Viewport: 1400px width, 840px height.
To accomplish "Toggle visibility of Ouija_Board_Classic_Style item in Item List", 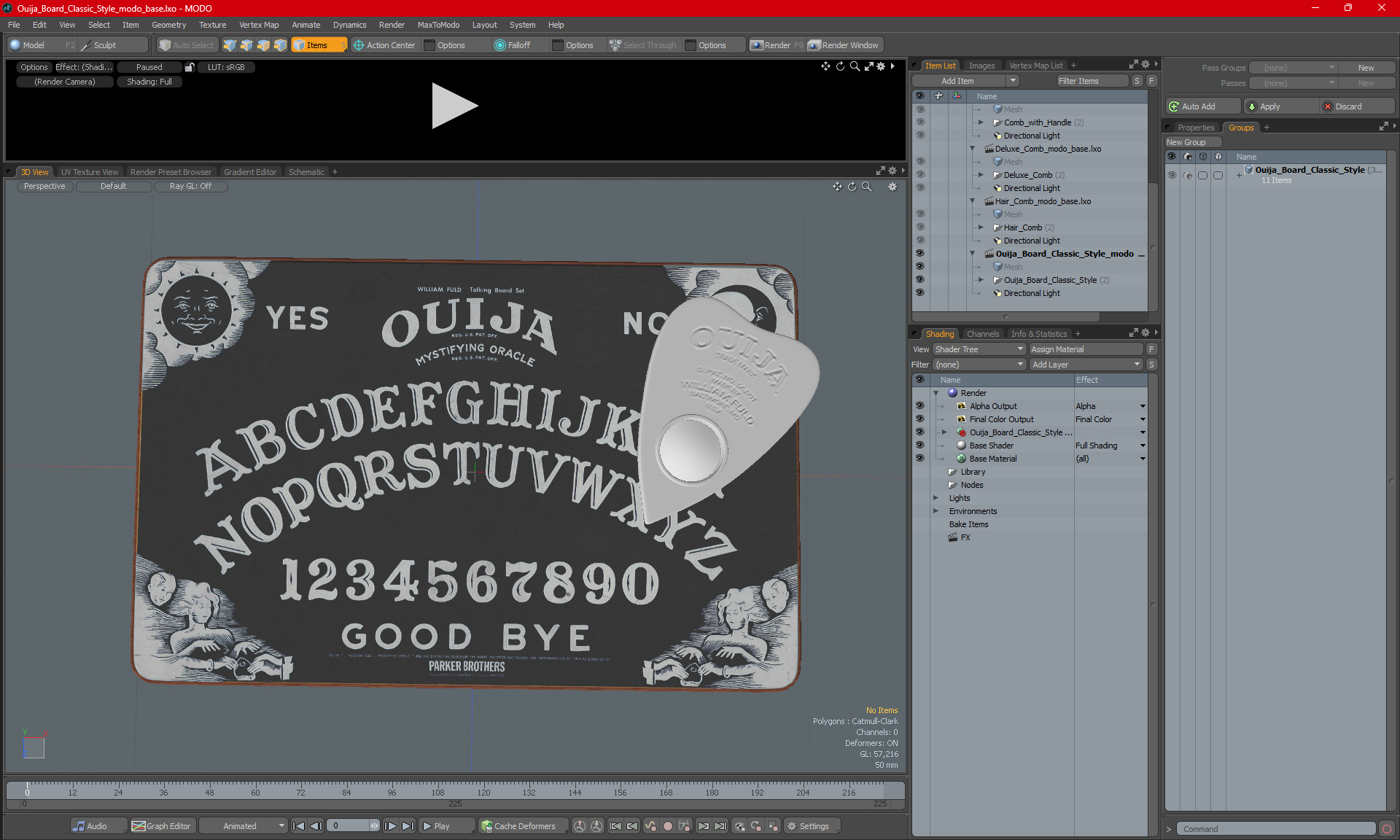I will (919, 280).
